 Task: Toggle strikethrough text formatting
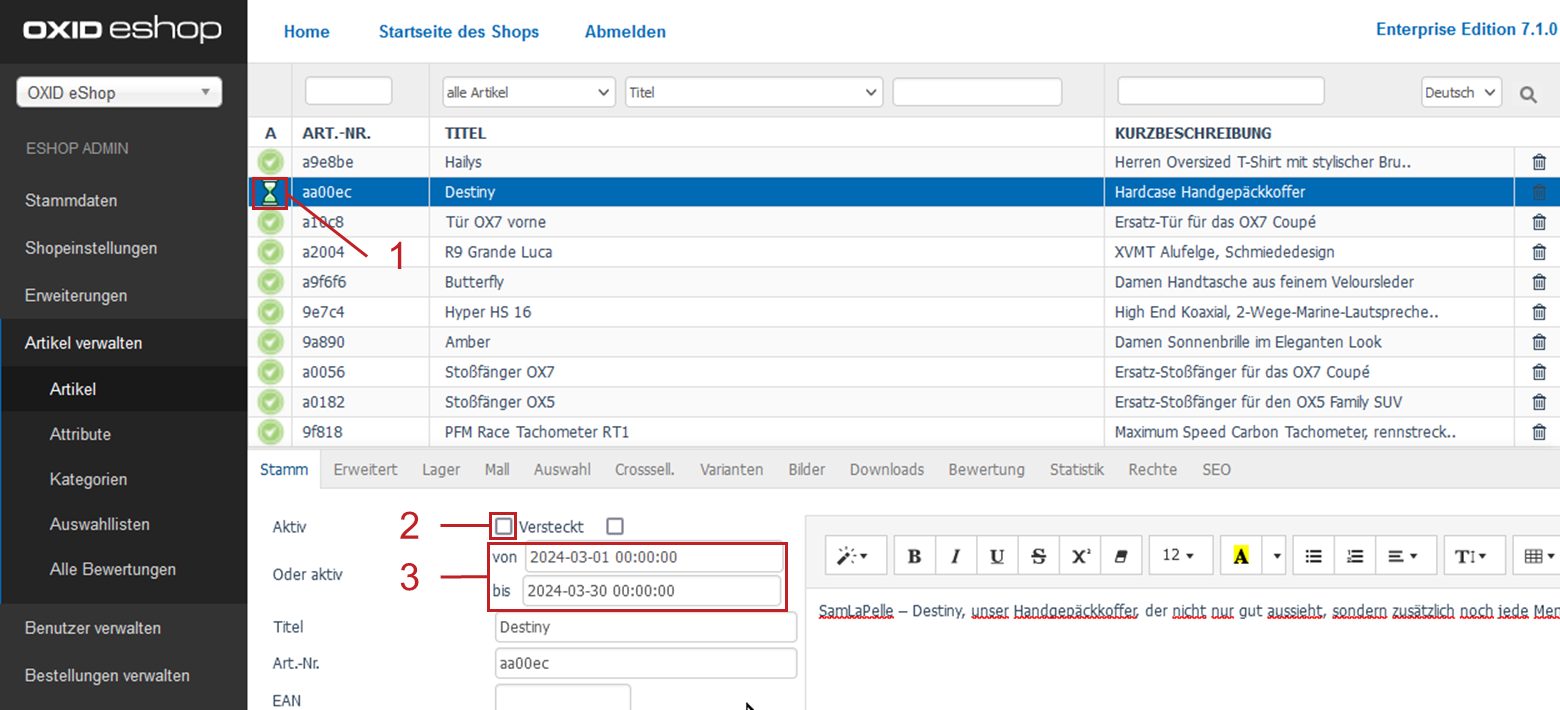[1038, 556]
